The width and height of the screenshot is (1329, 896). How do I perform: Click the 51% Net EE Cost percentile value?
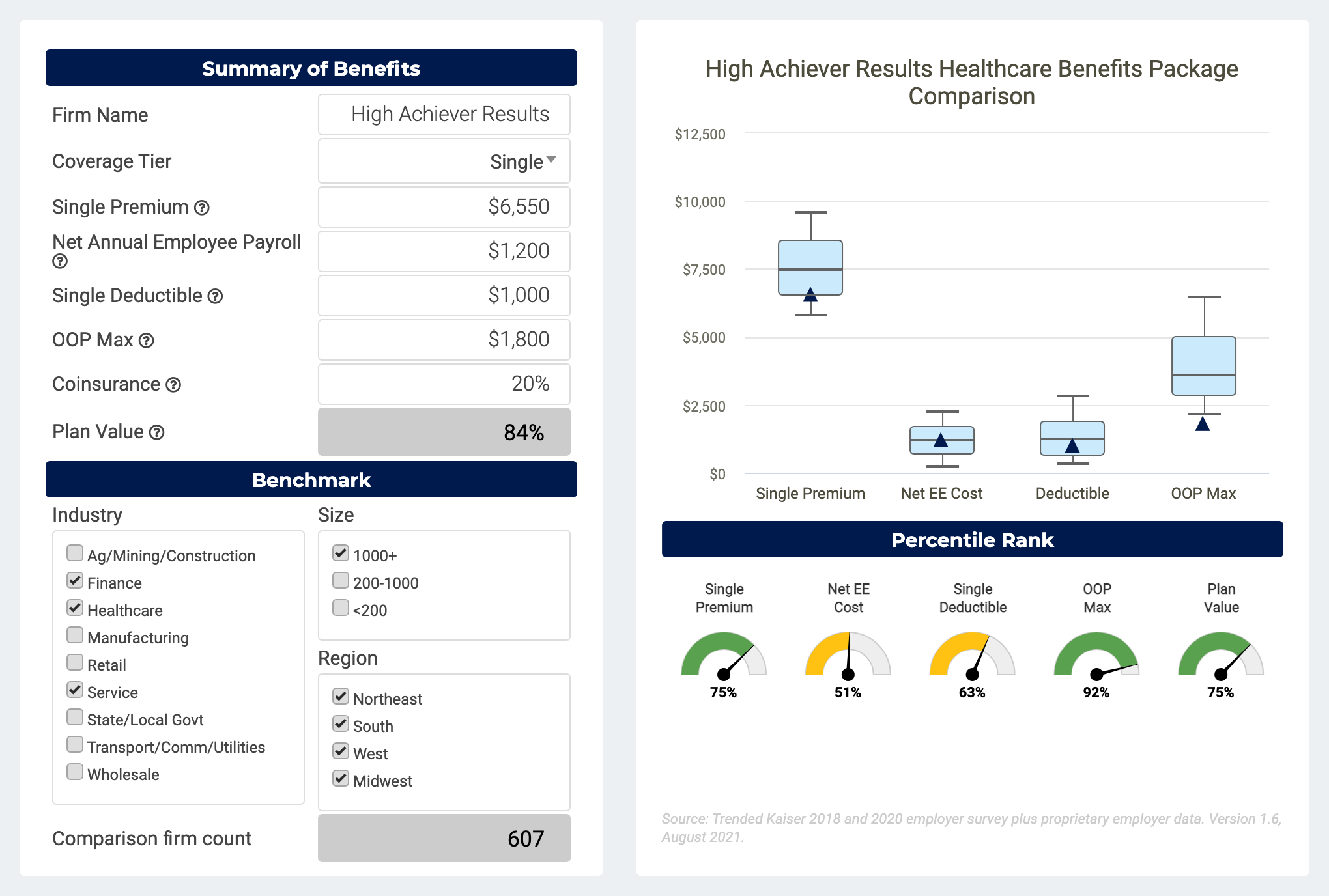pyautogui.click(x=848, y=692)
